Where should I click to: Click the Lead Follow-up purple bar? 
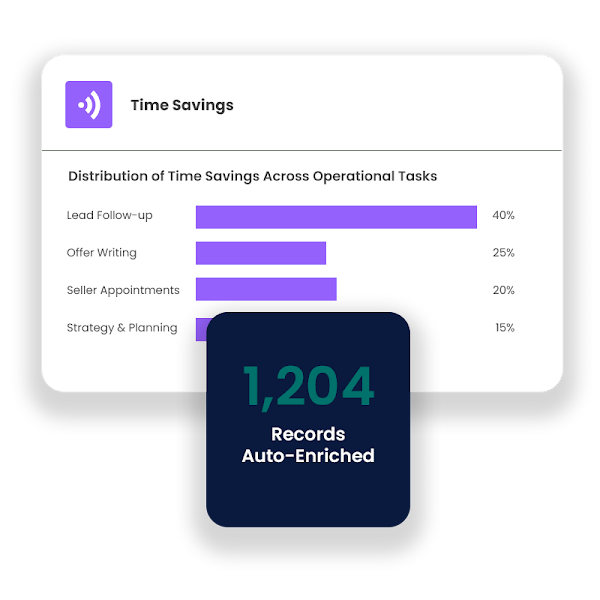(336, 216)
